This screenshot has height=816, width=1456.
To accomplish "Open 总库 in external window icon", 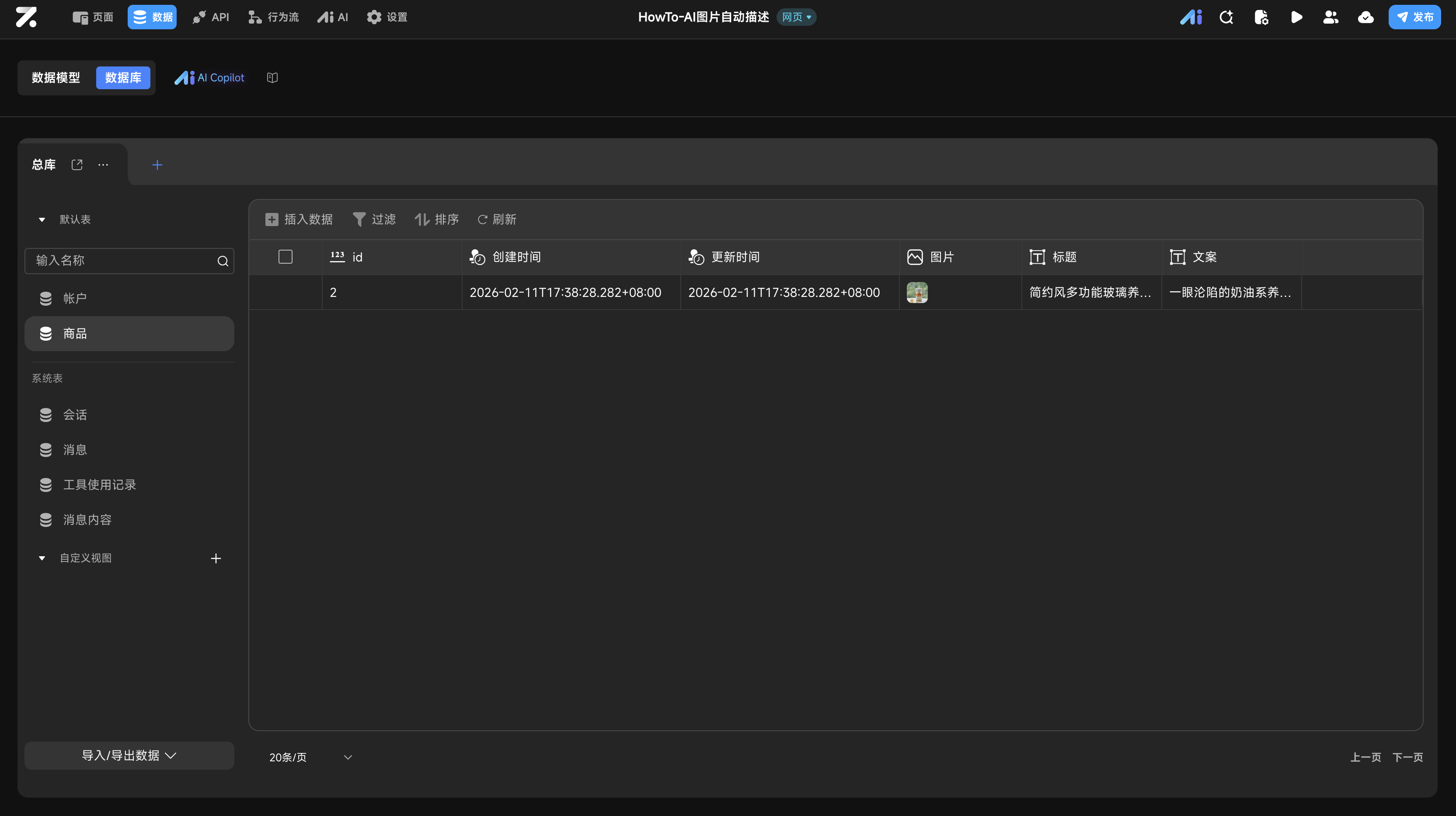I will pyautogui.click(x=77, y=164).
